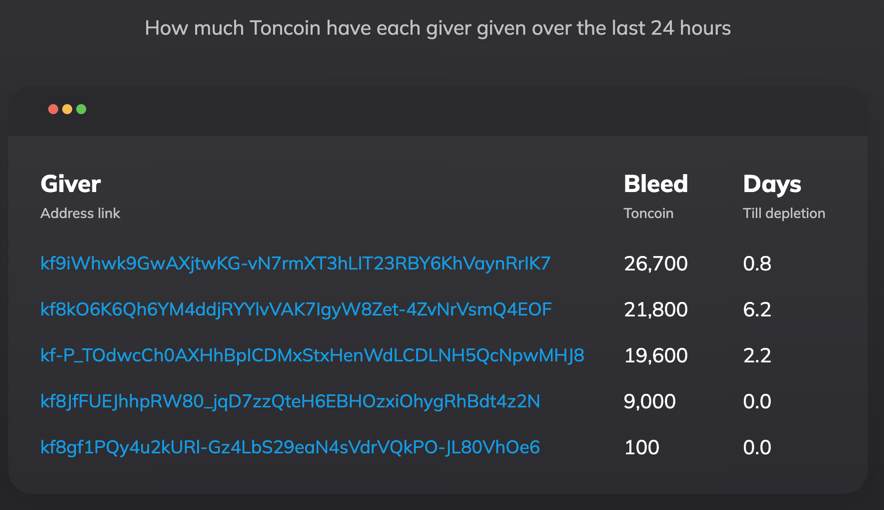Open giver address link kf8kO6K6Qh6YM4ddj
The image size is (884, 510).
pos(296,309)
